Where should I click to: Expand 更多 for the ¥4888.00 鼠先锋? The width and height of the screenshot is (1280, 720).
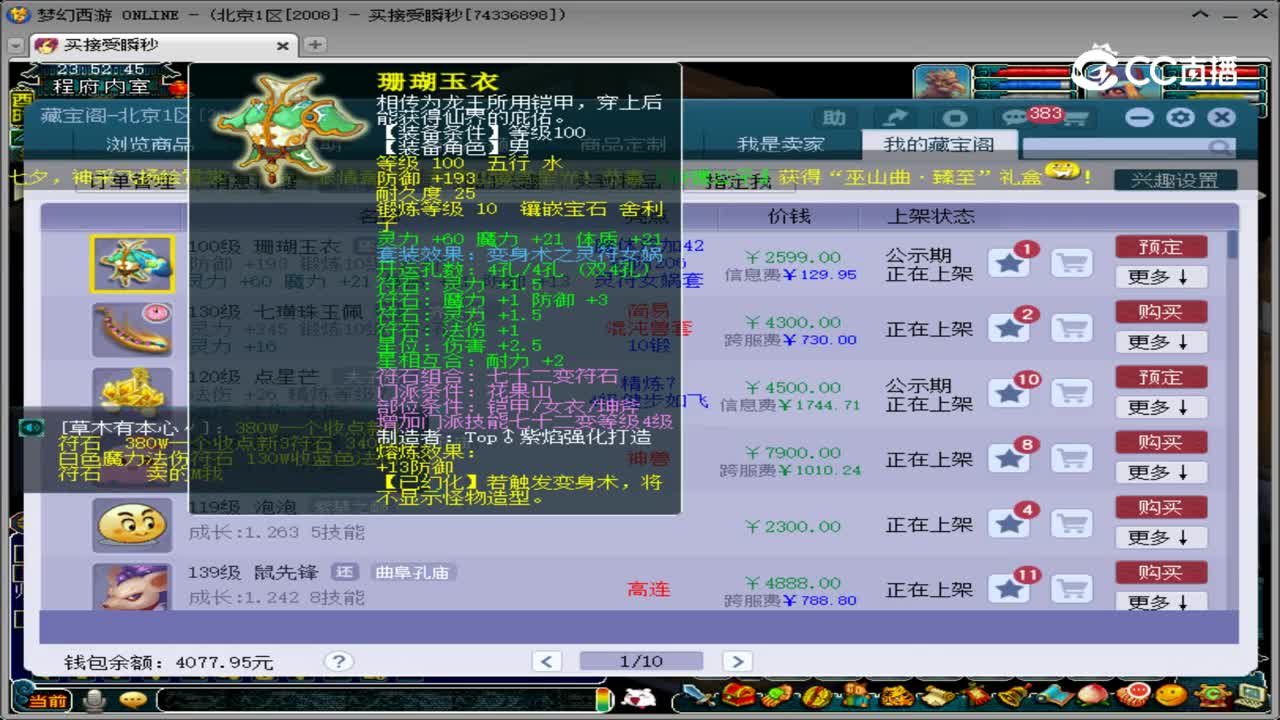[1161, 601]
